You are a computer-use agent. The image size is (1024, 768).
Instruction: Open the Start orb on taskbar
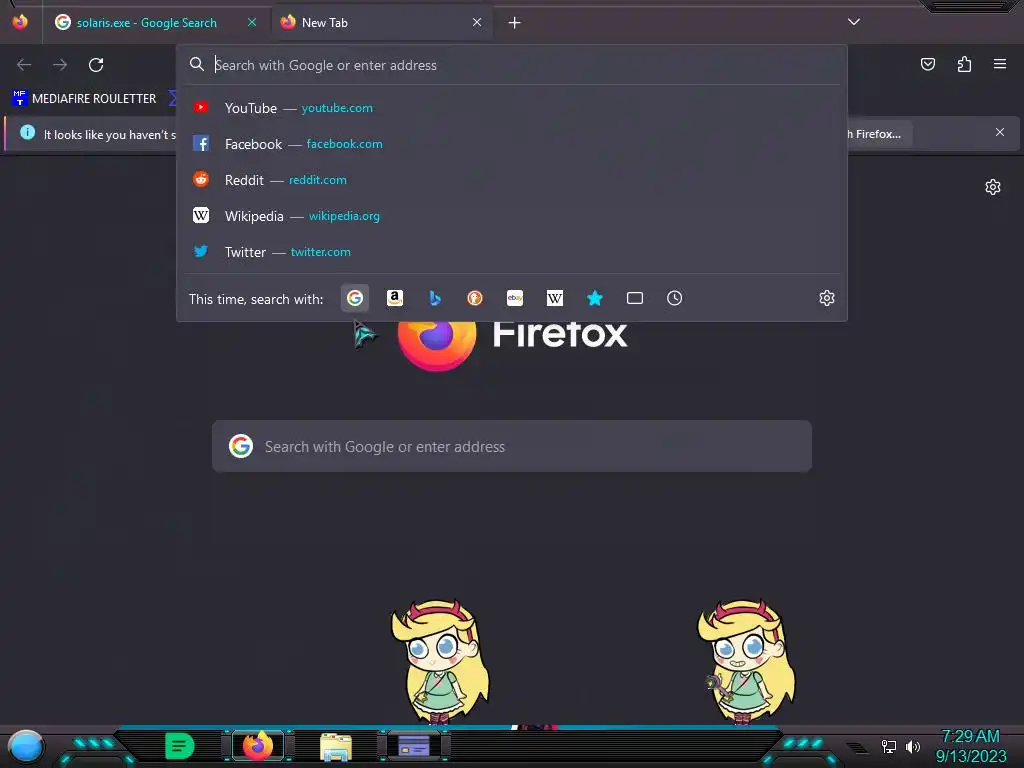click(26, 746)
